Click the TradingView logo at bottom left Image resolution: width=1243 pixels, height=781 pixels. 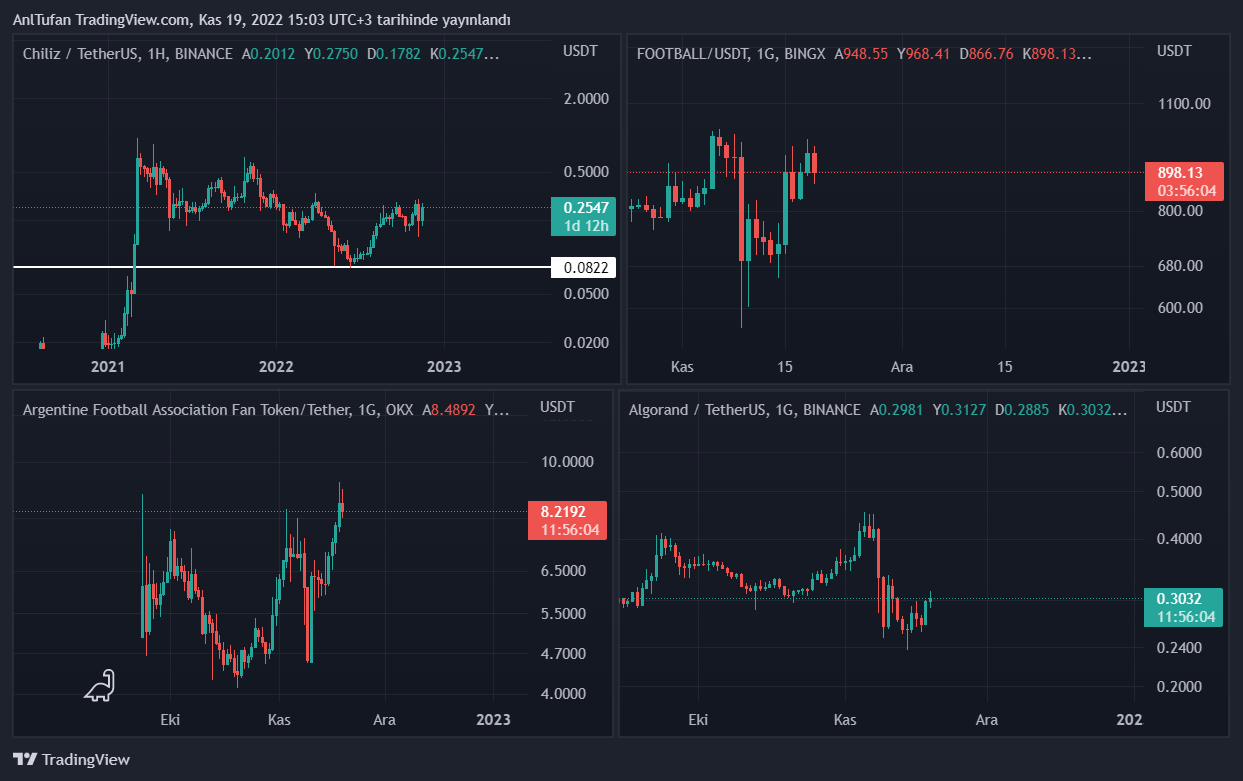pyautogui.click(x=71, y=760)
